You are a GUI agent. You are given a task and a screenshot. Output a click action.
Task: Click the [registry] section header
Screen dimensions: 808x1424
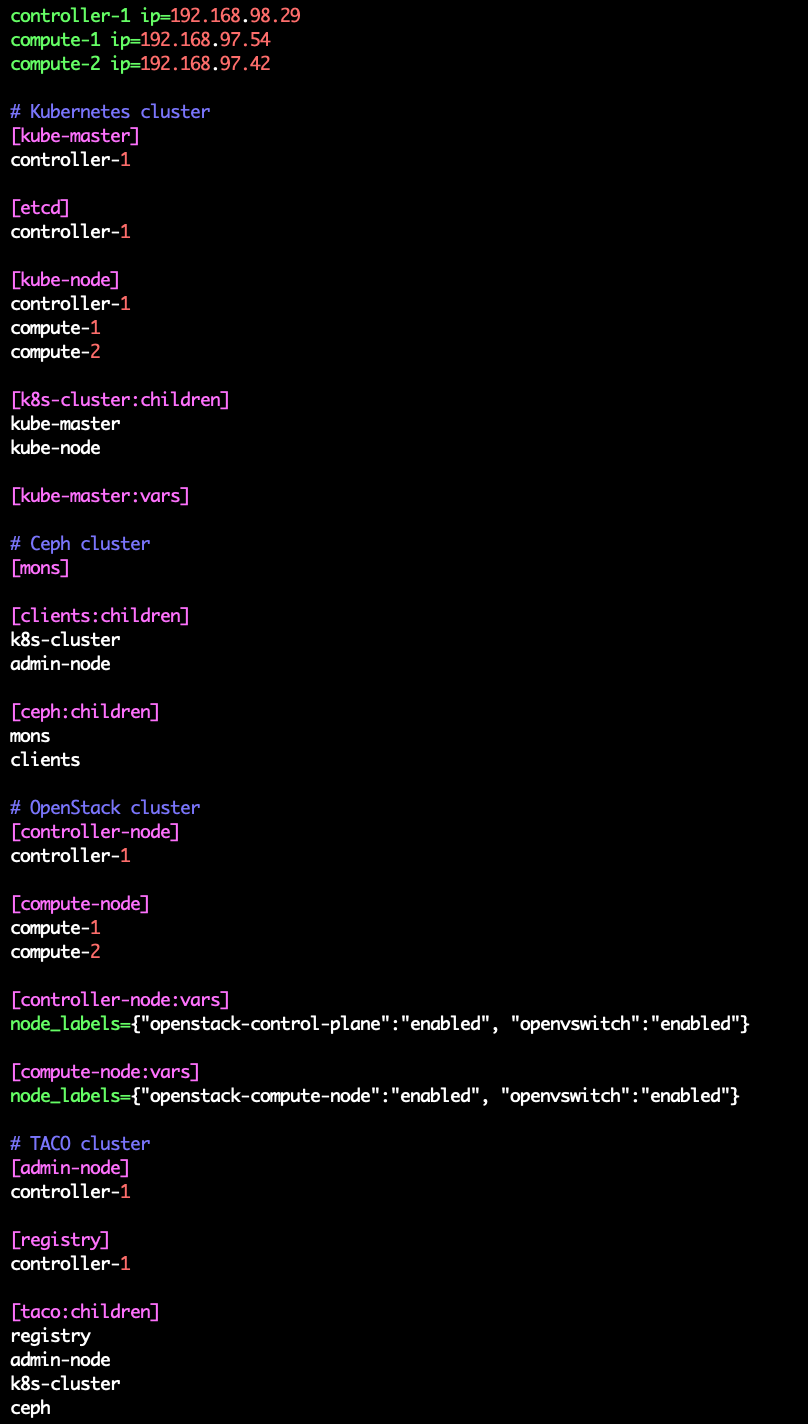tap(60, 1240)
